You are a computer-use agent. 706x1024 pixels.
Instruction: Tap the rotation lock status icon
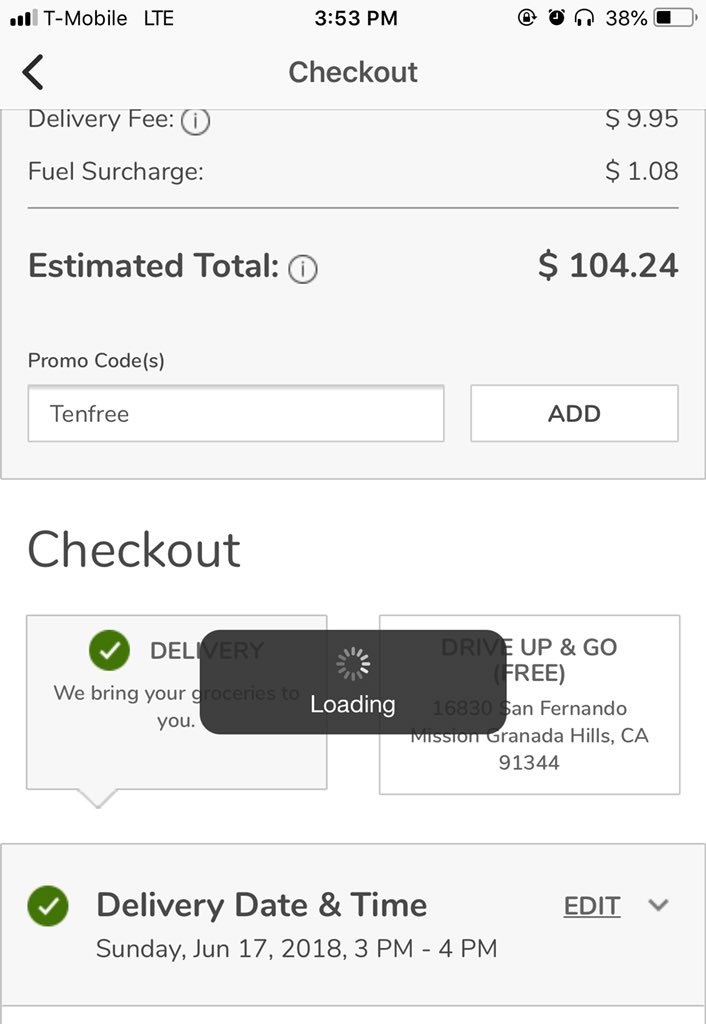527,18
